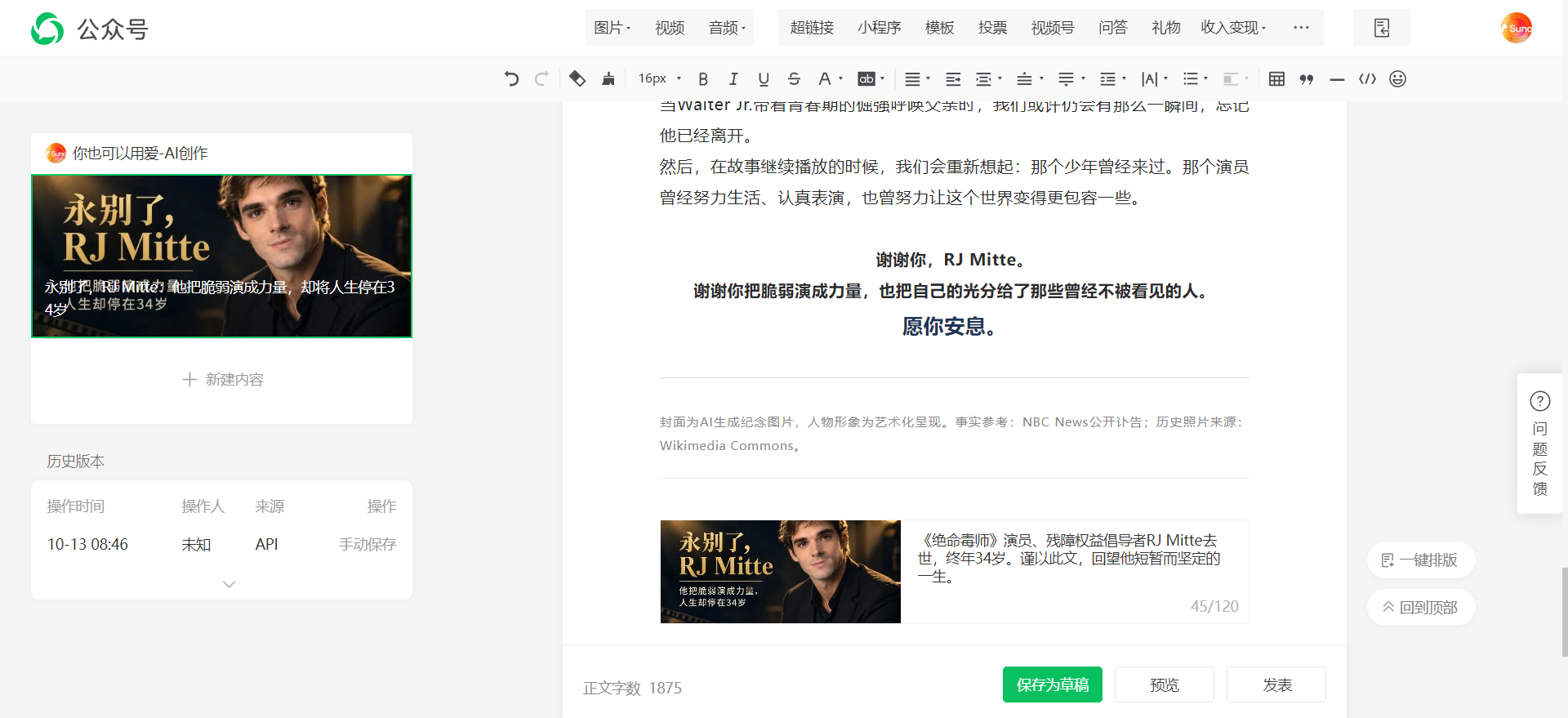
Task: Click the 预览 button
Action: click(x=1164, y=685)
